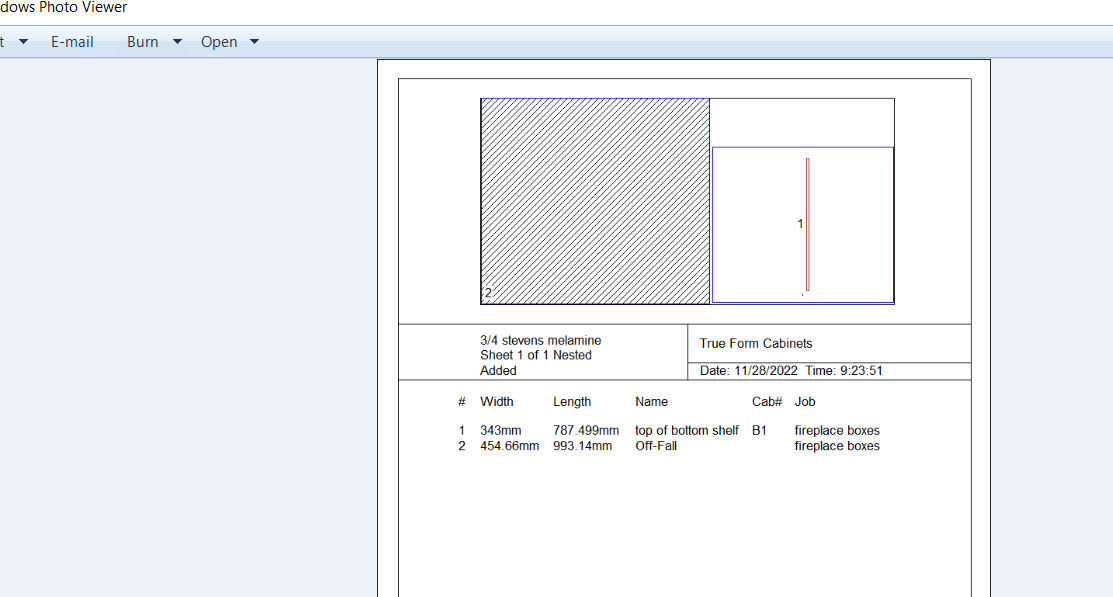1113x597 pixels.
Task: Click the B1 cabinet number value
Action: (759, 431)
